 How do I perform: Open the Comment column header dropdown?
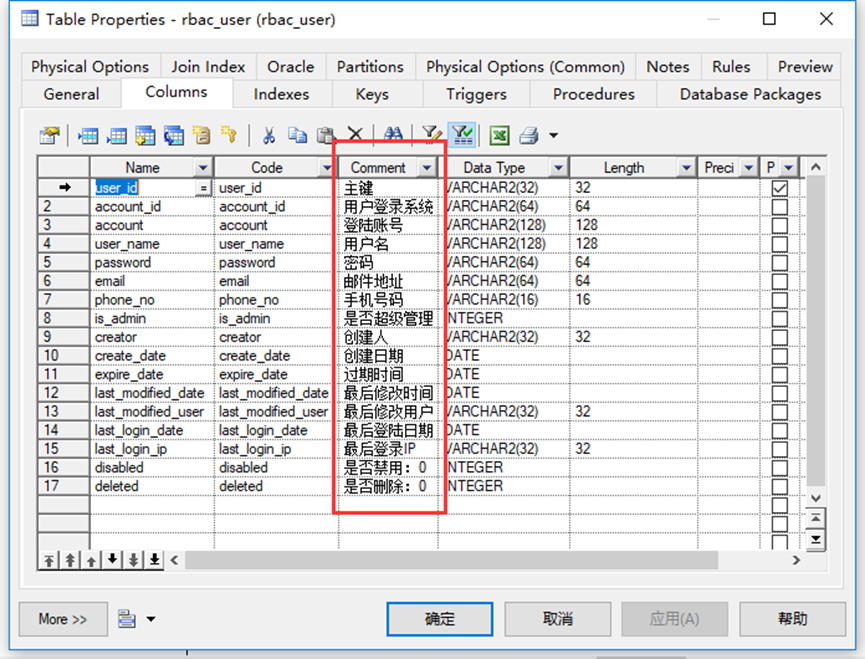[x=427, y=167]
